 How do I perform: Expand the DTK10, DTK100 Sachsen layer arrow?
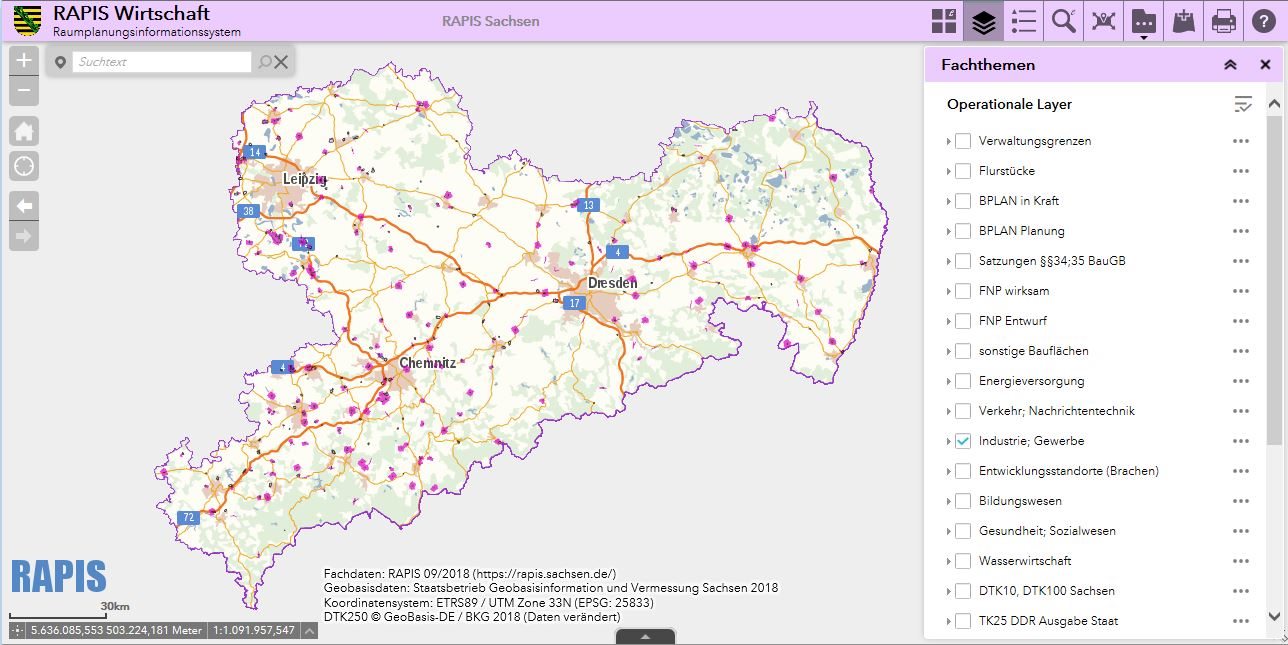948,591
